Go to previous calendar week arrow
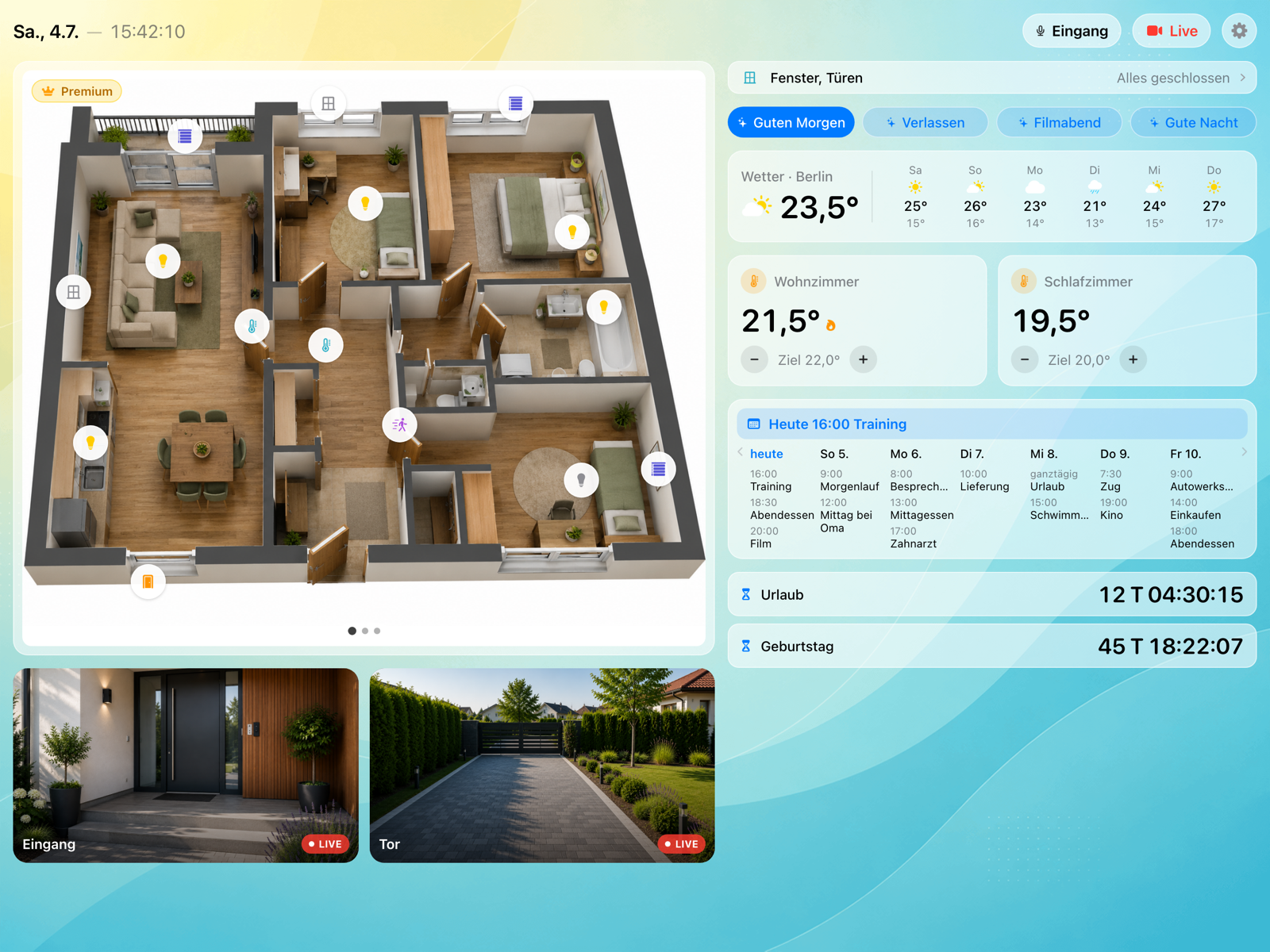Viewport: 1270px width, 952px height. [740, 452]
